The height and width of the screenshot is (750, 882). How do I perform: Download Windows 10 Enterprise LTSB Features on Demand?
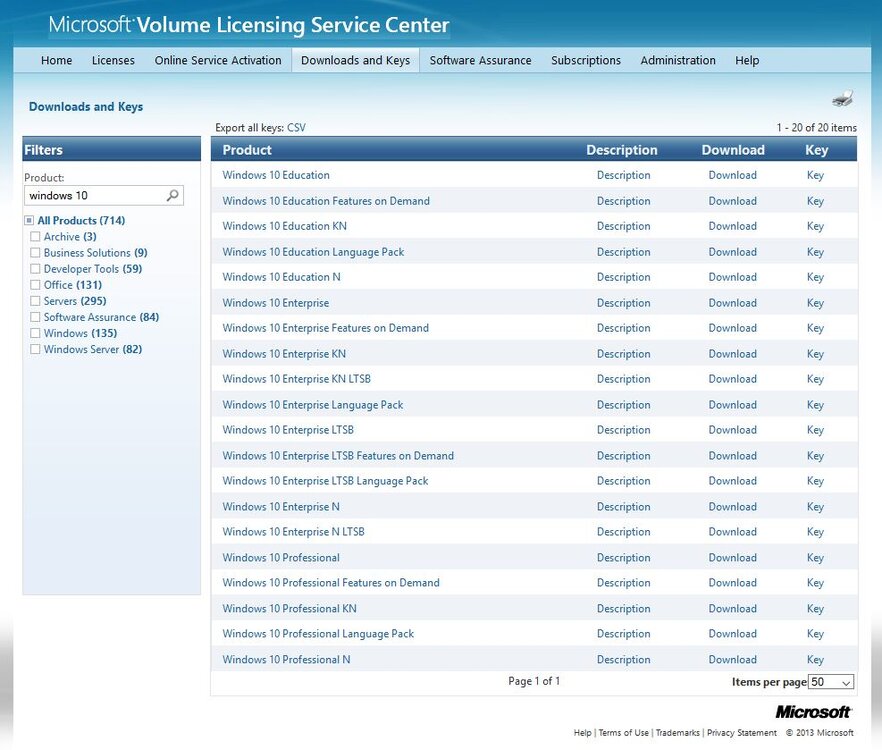pyautogui.click(x=732, y=456)
